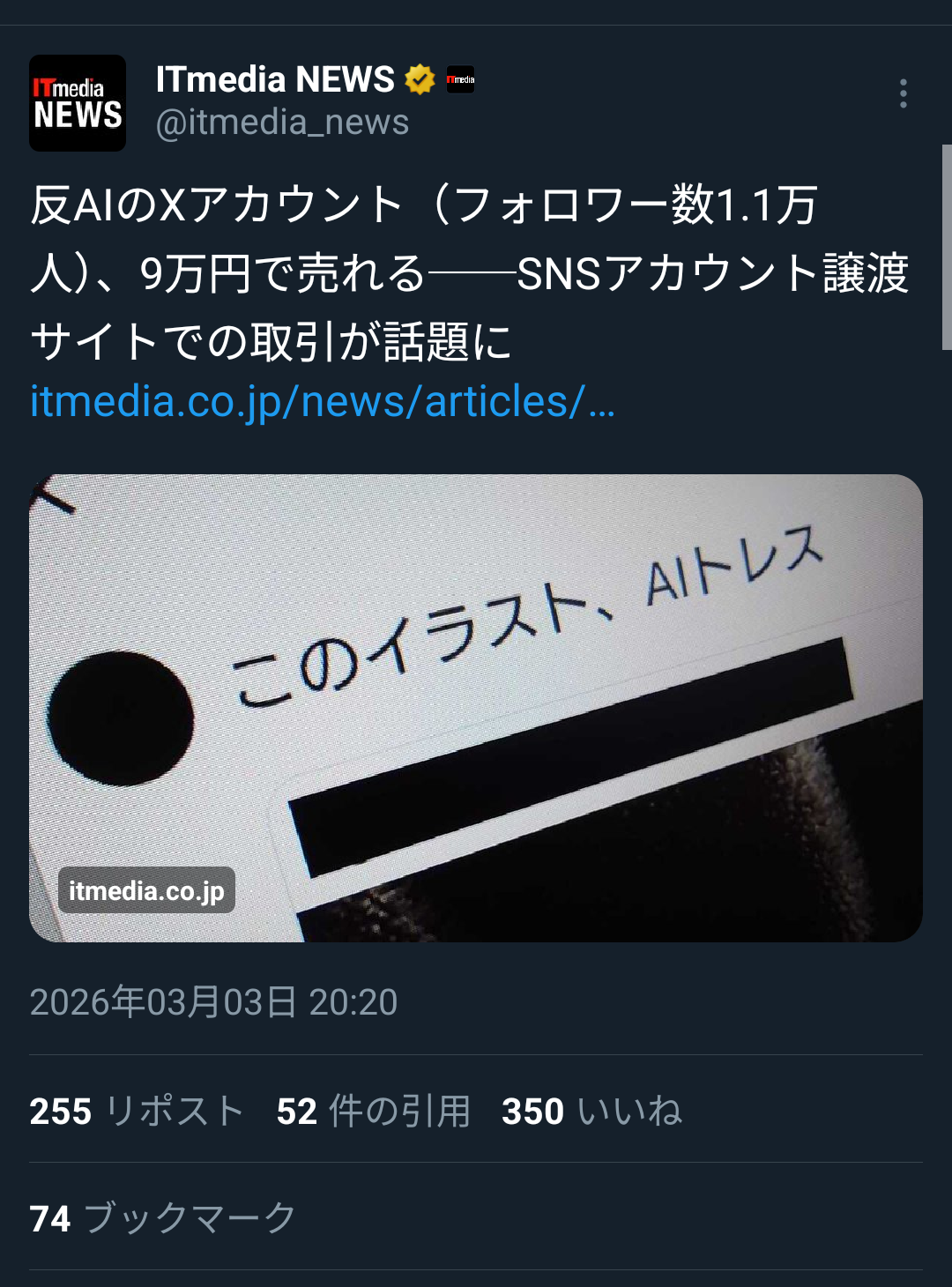
Task: Click the 2026年03月03日 20:20 timestamp
Action: coord(213,1002)
